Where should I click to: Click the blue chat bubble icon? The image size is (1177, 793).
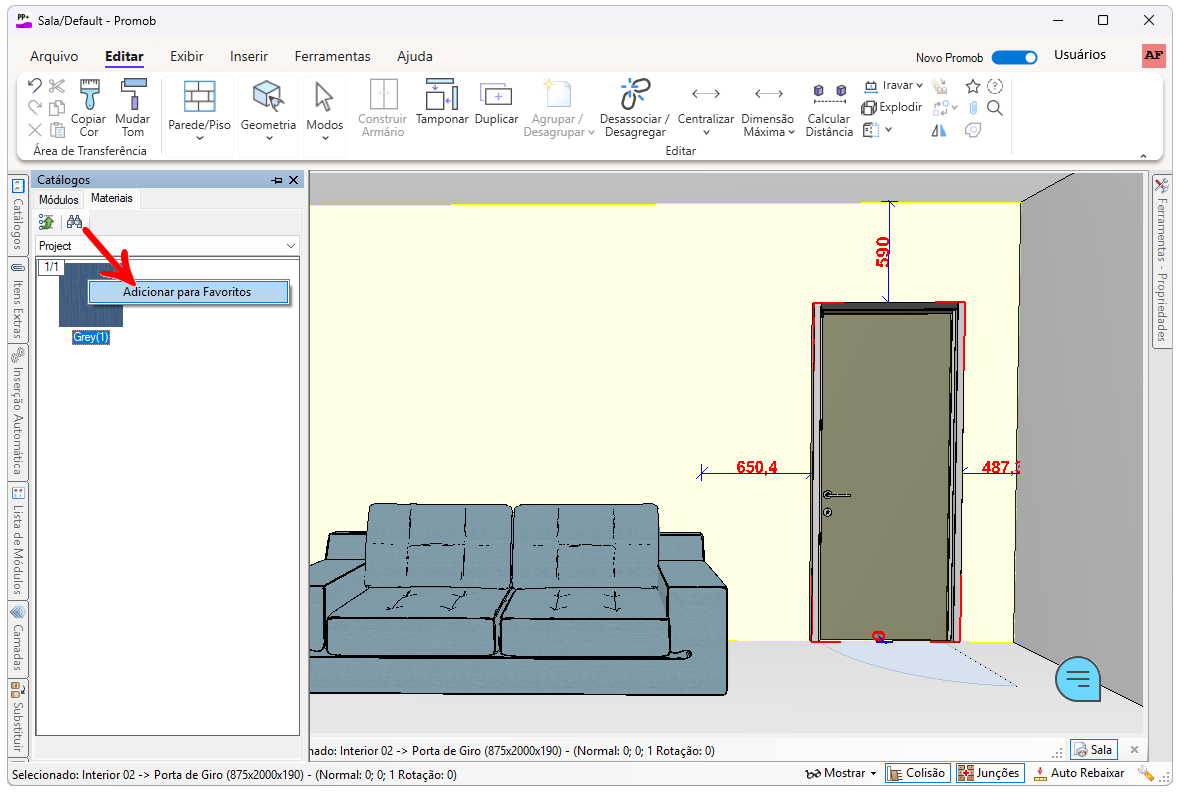pyautogui.click(x=1078, y=679)
